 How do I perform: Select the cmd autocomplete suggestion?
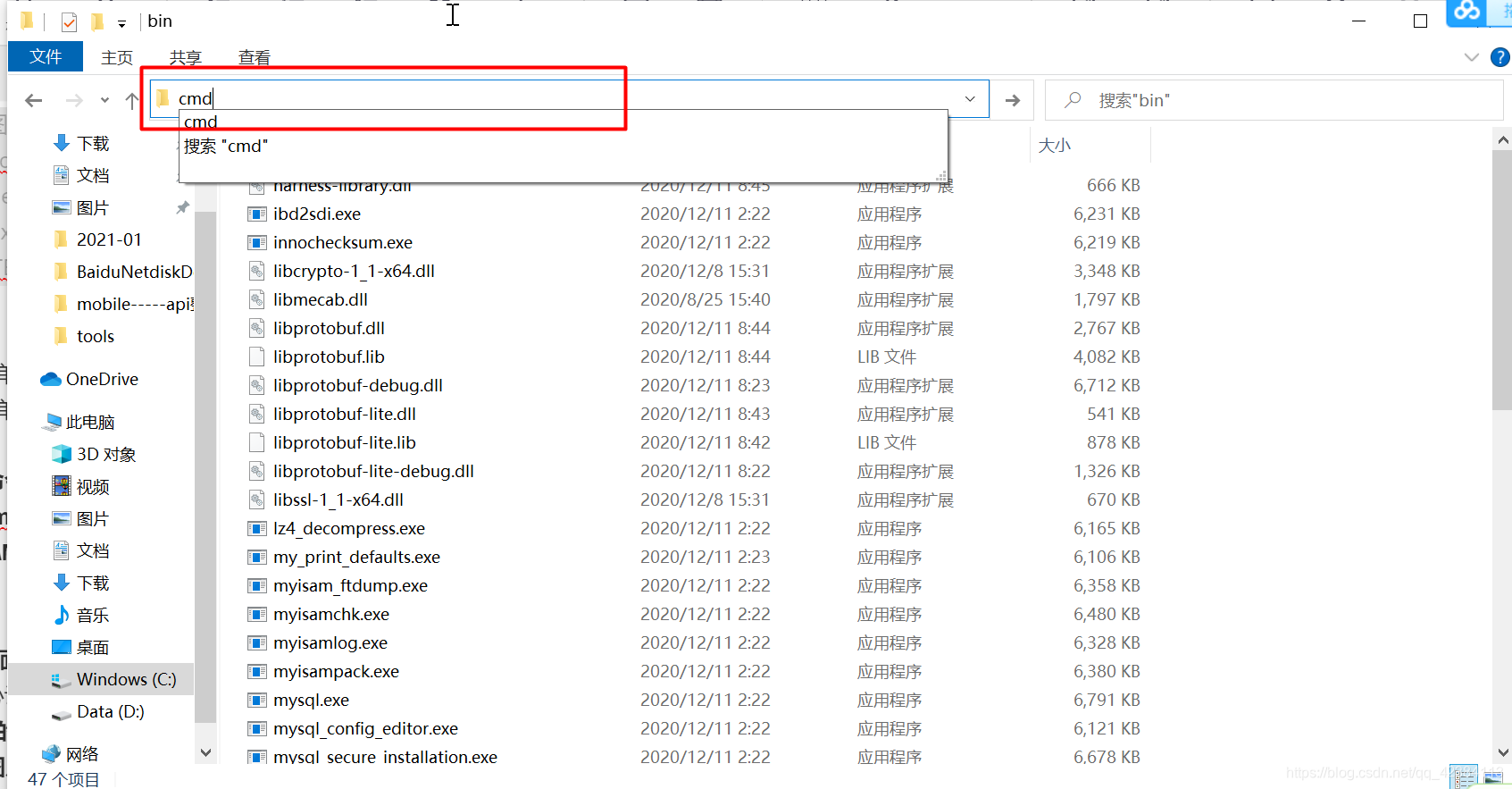pyautogui.click(x=563, y=122)
